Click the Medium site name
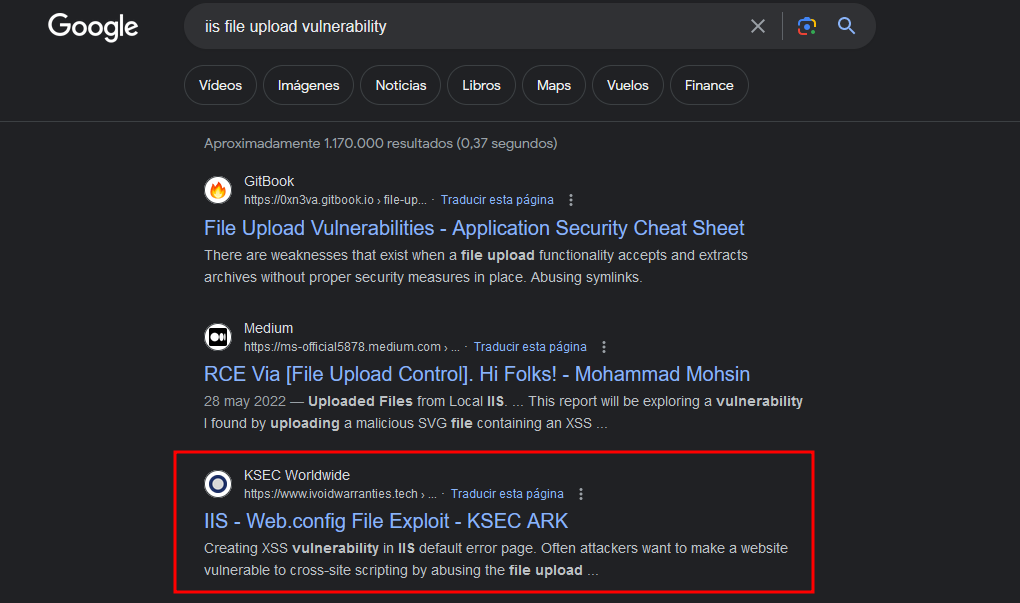 [268, 328]
